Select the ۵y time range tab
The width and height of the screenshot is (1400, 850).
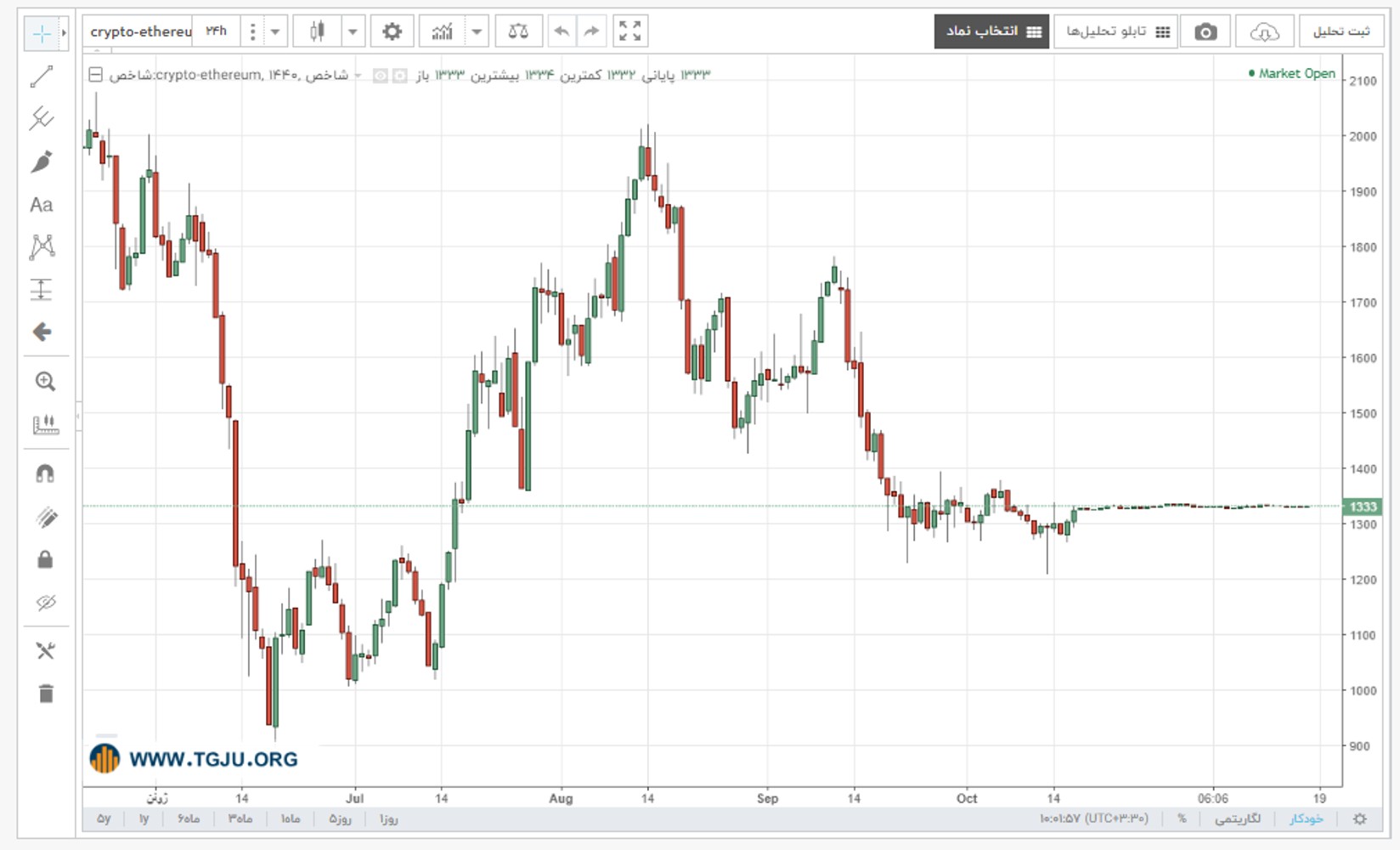[x=104, y=819]
